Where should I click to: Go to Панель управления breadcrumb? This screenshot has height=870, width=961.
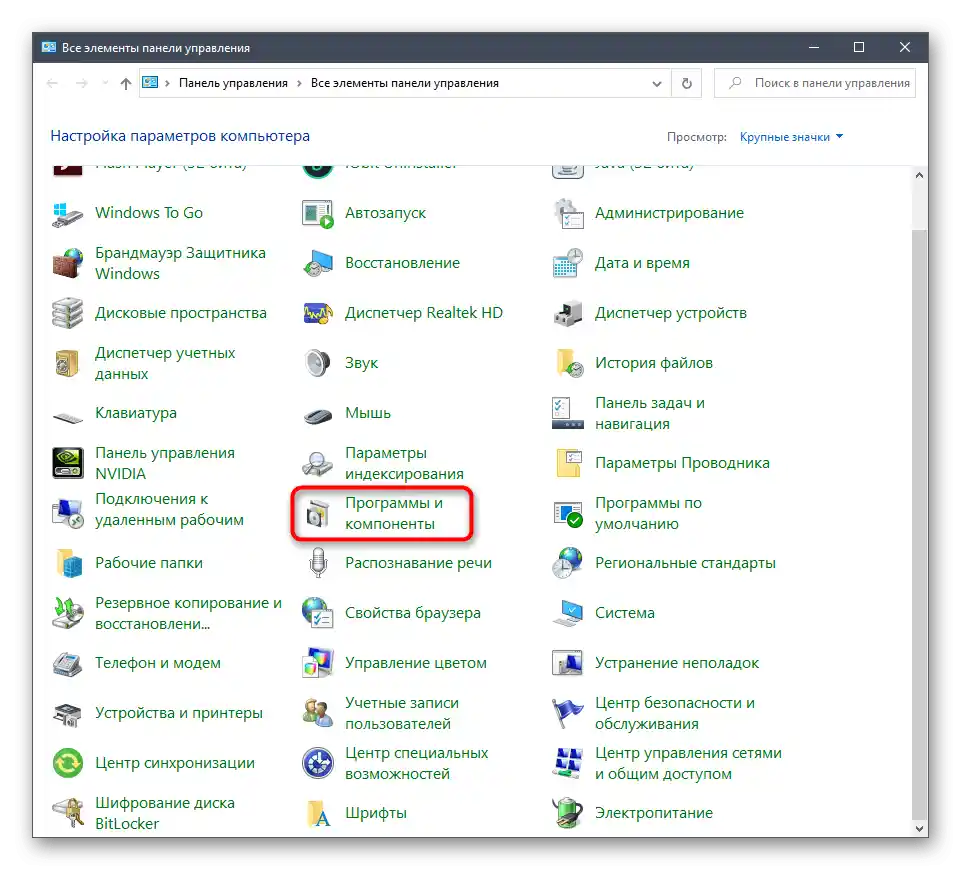[x=233, y=83]
